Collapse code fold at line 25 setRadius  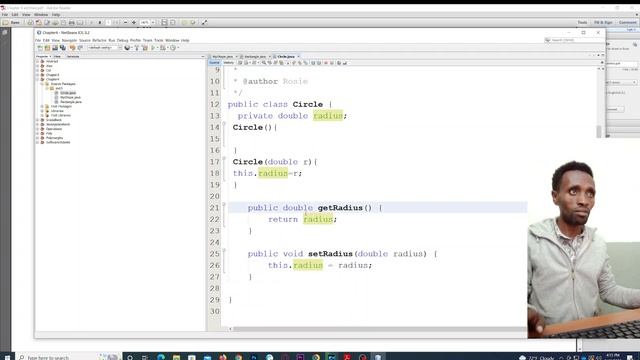click(x=224, y=250)
